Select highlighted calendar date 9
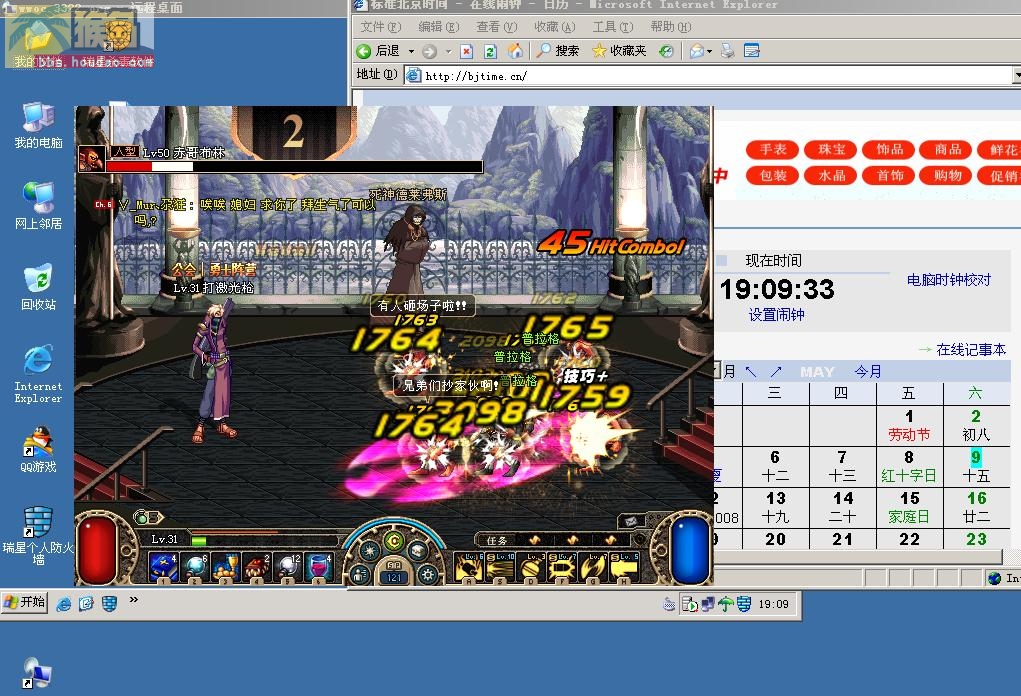The width and height of the screenshot is (1021, 696). click(975, 457)
